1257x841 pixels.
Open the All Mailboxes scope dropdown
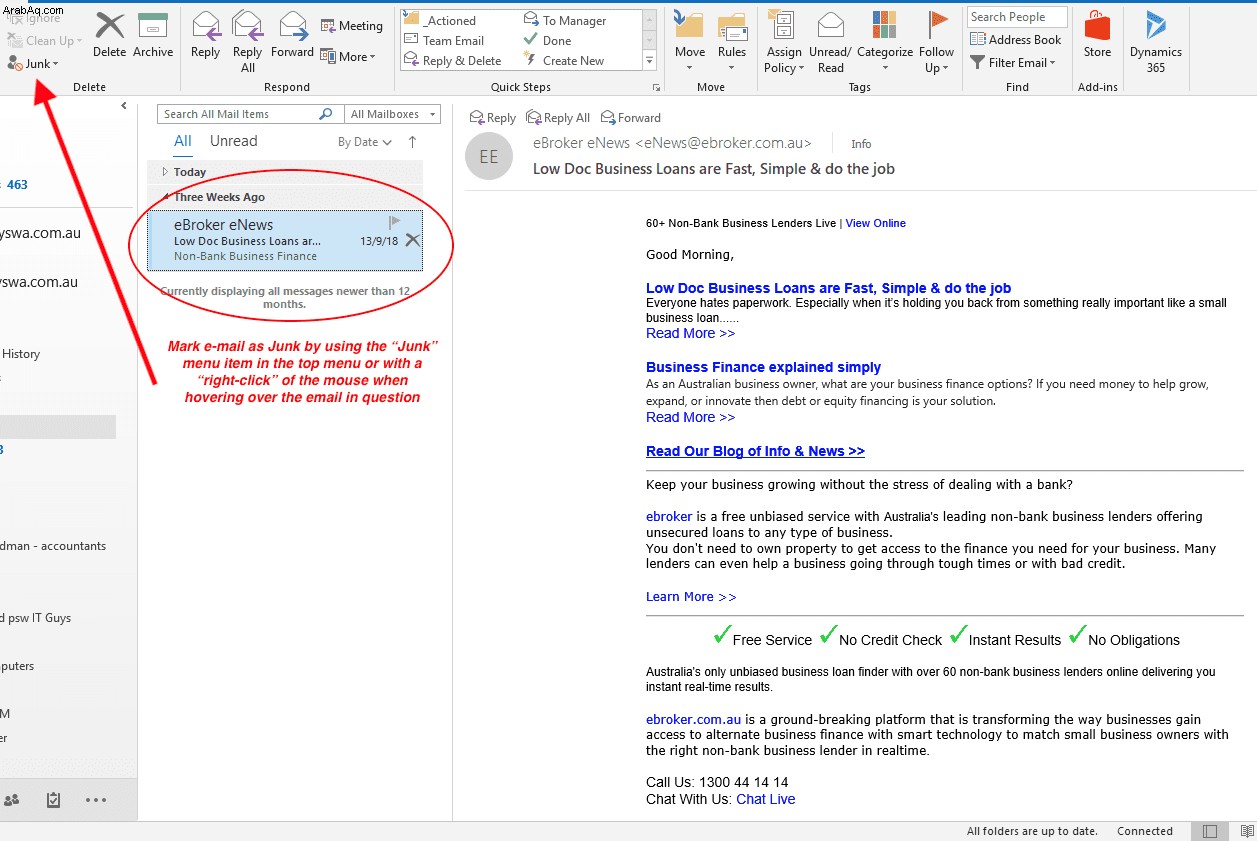392,114
